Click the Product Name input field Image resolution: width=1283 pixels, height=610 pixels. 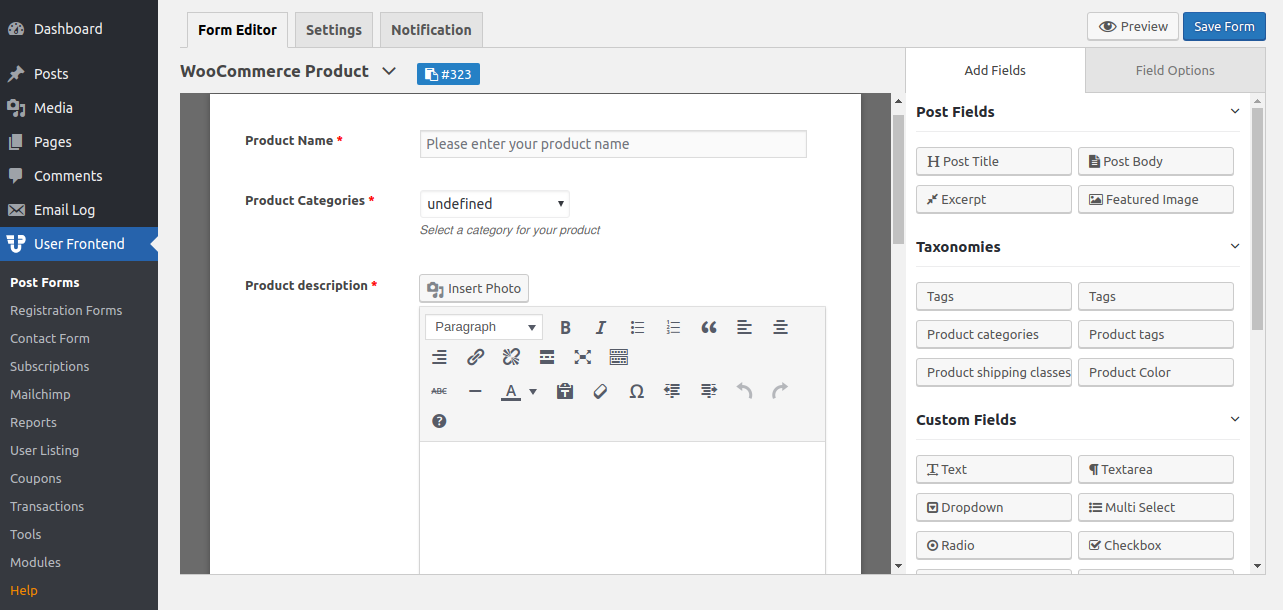coord(613,144)
